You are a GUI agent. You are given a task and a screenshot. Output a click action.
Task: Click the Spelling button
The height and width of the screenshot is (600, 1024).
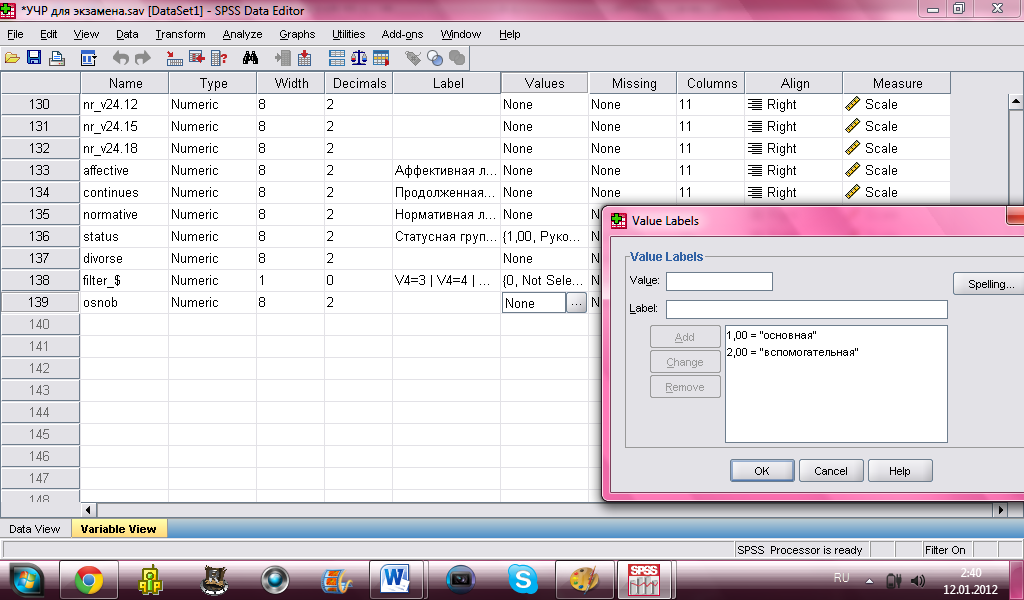(989, 284)
